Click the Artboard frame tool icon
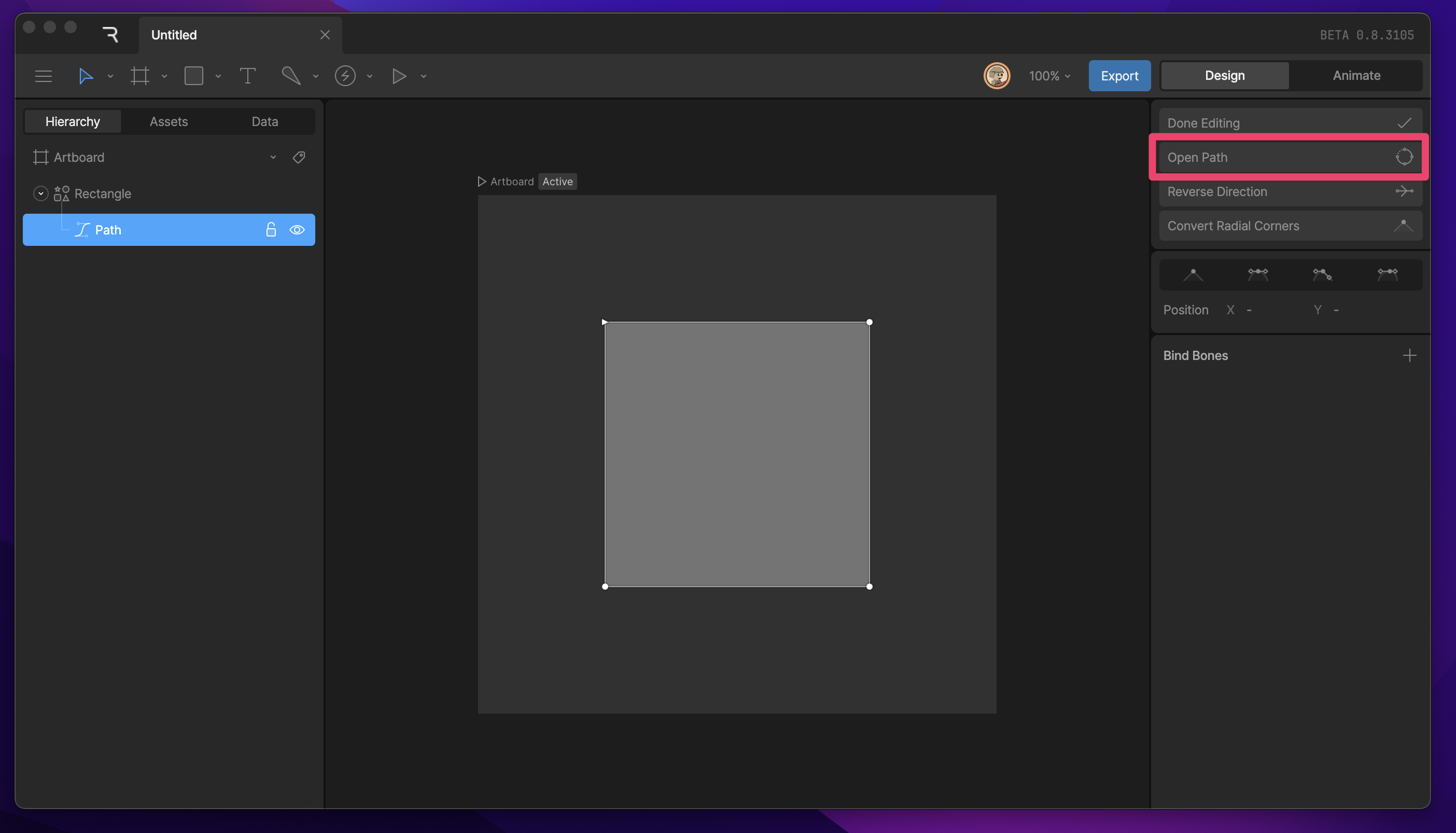This screenshot has width=1456, height=833. (139, 76)
